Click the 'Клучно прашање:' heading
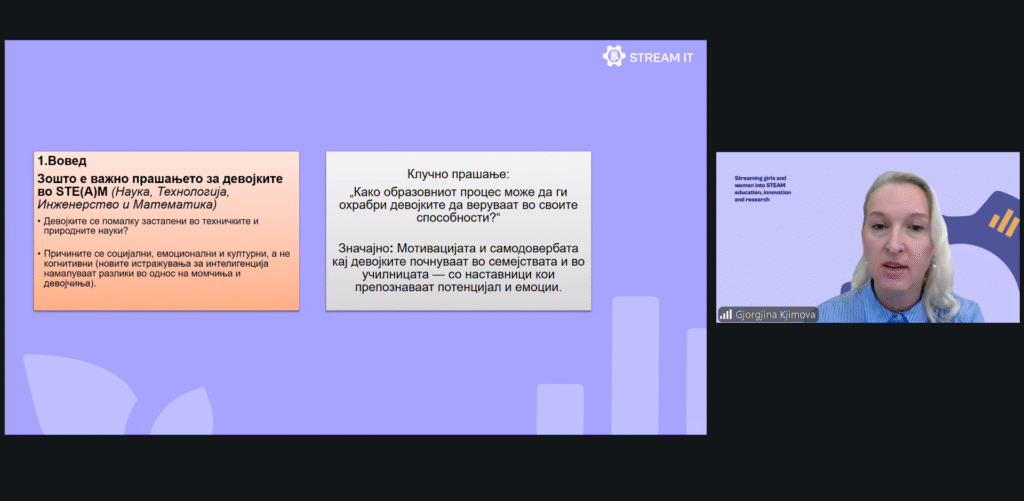This screenshot has height=501, width=1024. point(458,173)
